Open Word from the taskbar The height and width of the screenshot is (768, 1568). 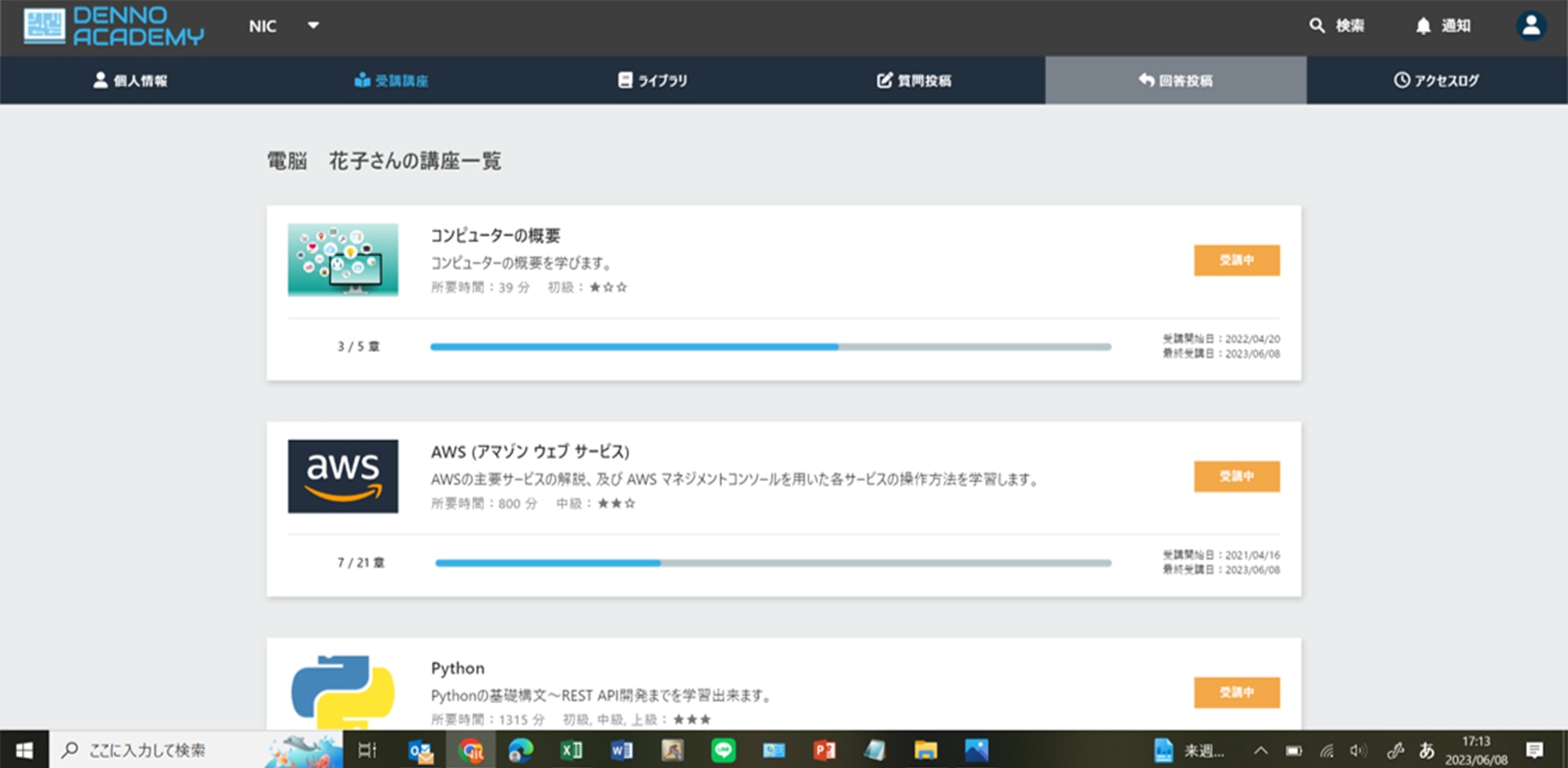[622, 750]
